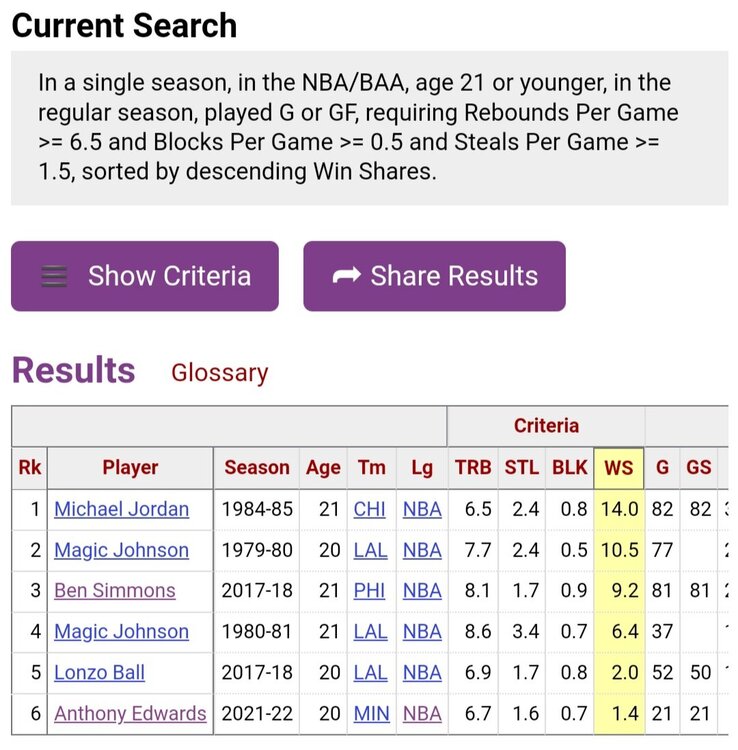Open the Ben Simmons player link
This screenshot has height=750, width=738.
coord(114,590)
